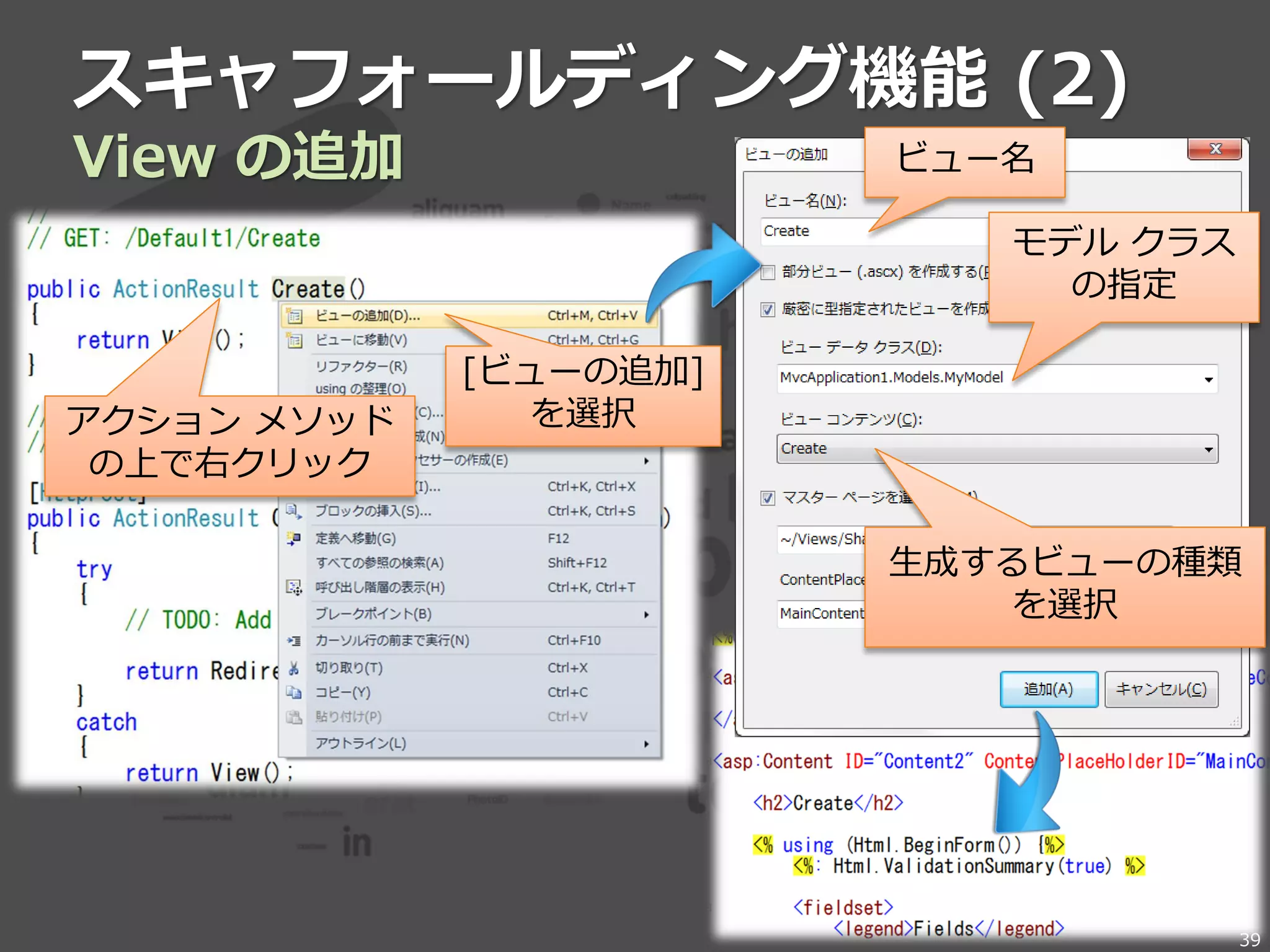Click the ~/Views/Sha master page field
Screen dimensions: 1270x952
click(821, 539)
